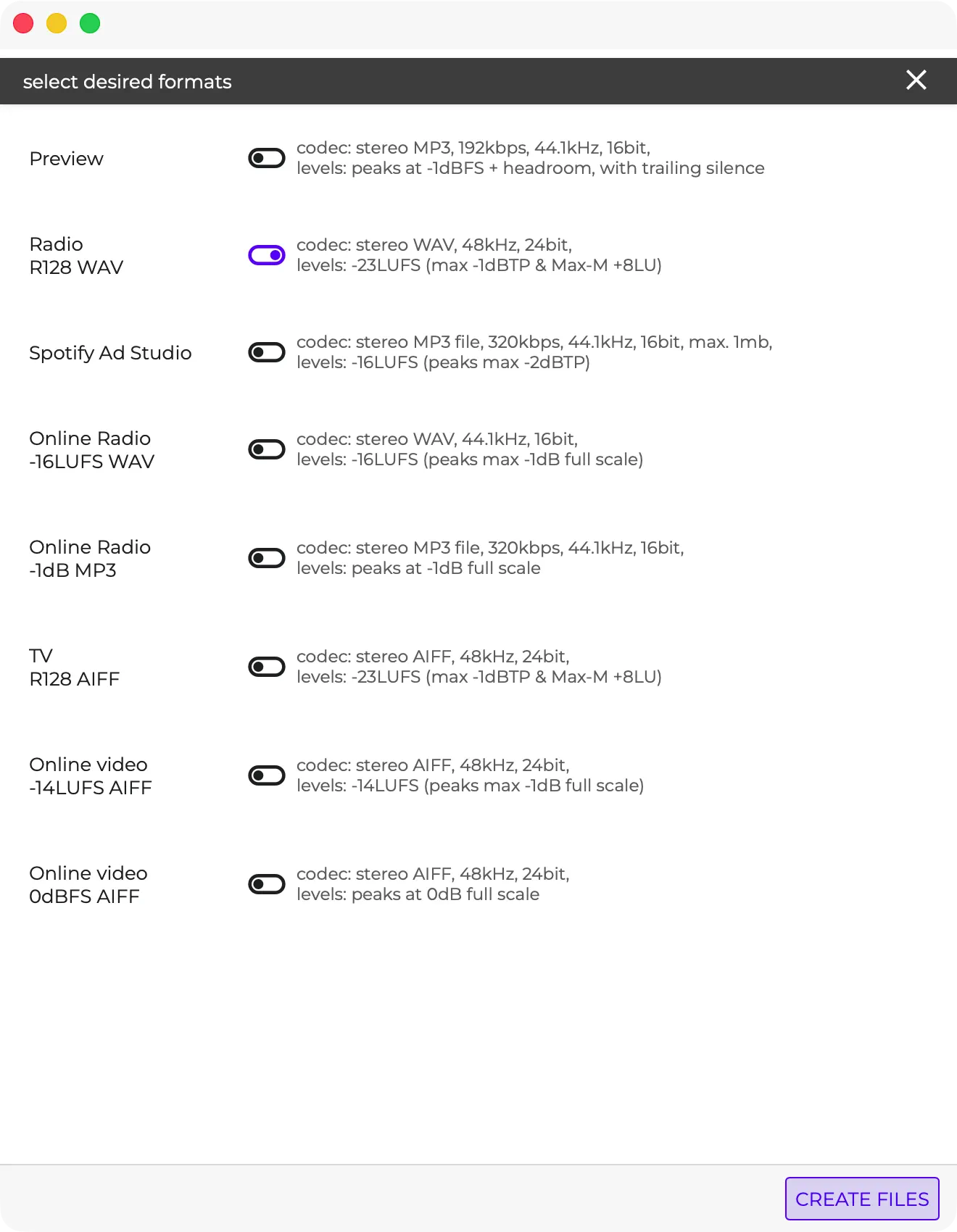Click the Online video 0dBFS AIFF label
Image resolution: width=957 pixels, height=1232 pixels.
[x=88, y=884]
